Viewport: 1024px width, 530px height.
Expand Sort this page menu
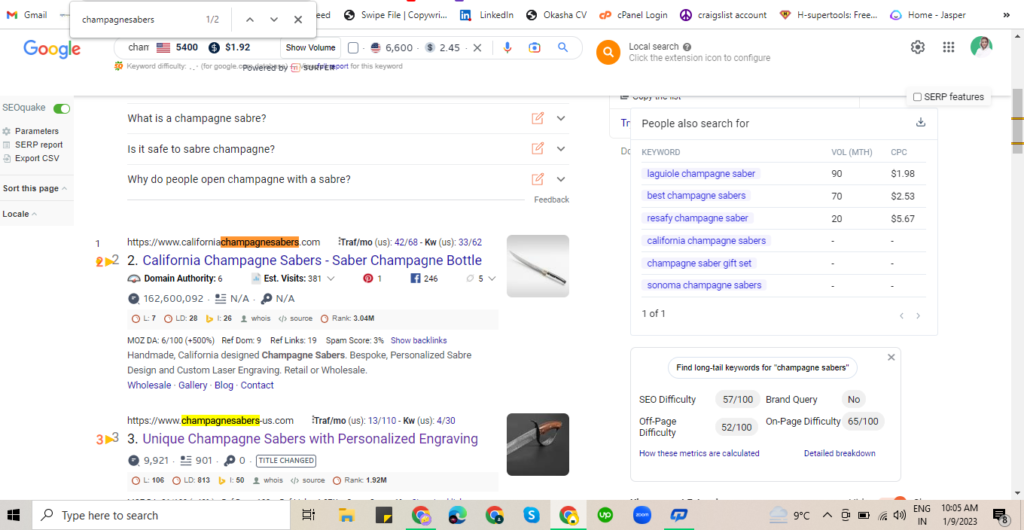pyautogui.click(x=35, y=189)
